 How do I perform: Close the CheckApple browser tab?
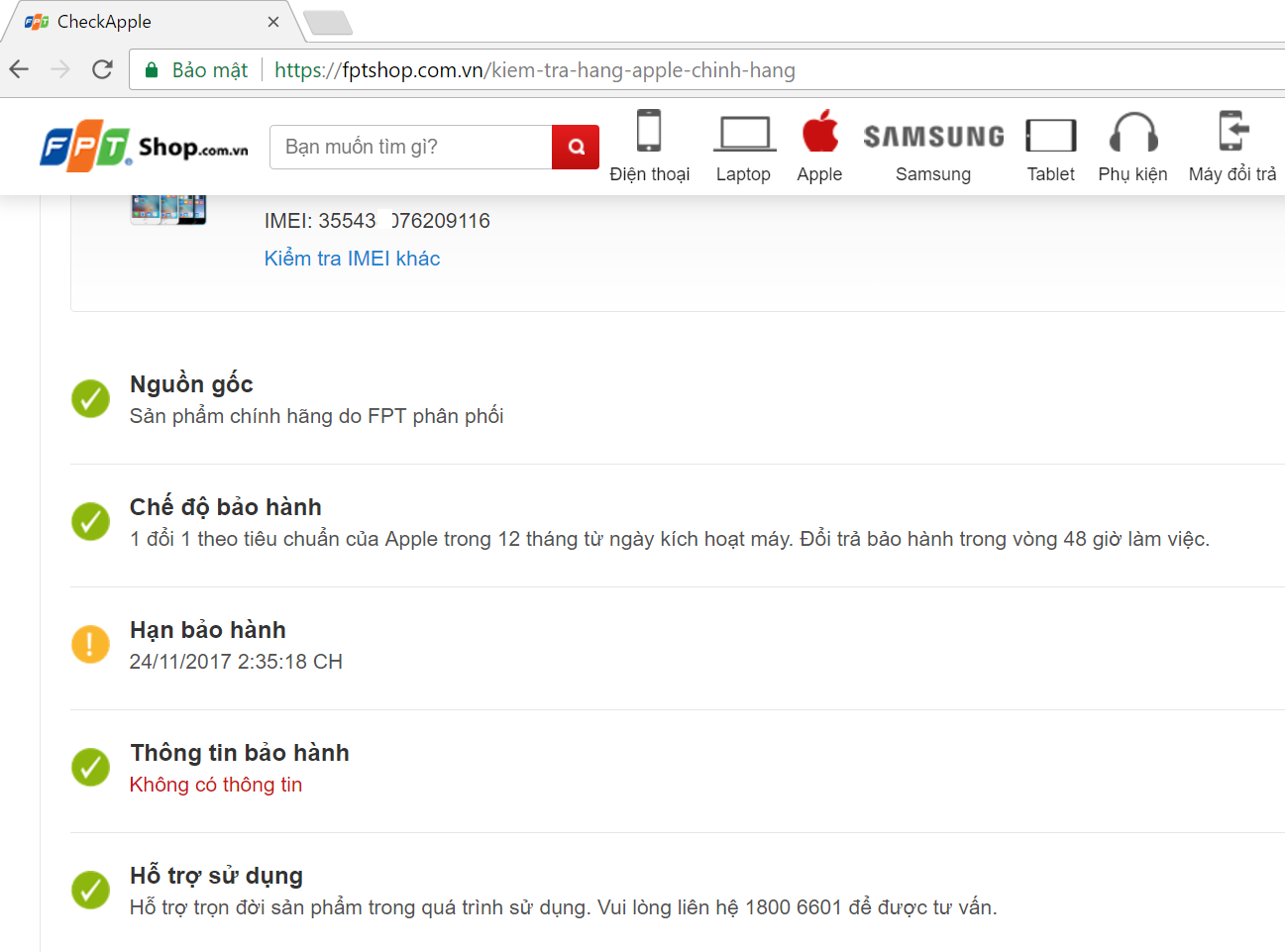[x=273, y=22]
